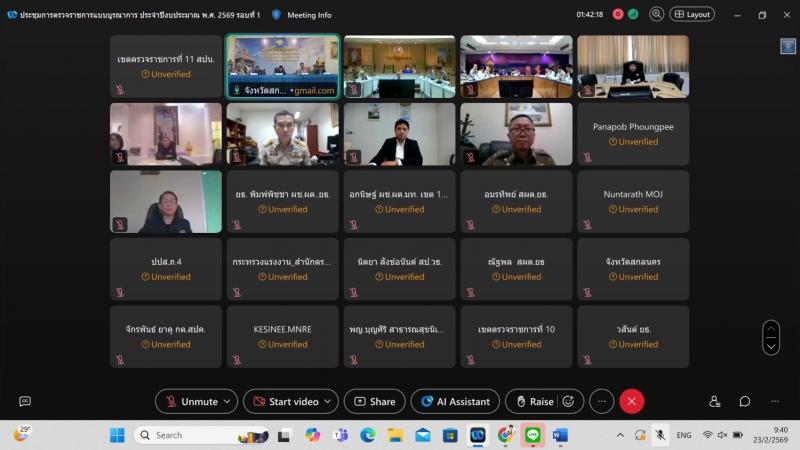800x450 pixels.
Task: Open Microsoft Store from the taskbar
Action: tap(450, 435)
